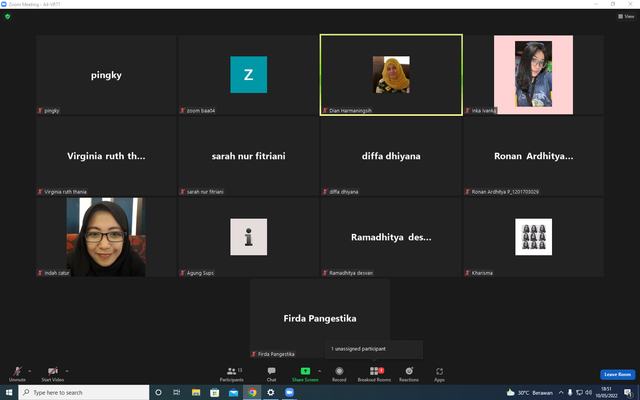The image size is (640, 400).
Task: Open the Chat panel
Action: pos(271,373)
